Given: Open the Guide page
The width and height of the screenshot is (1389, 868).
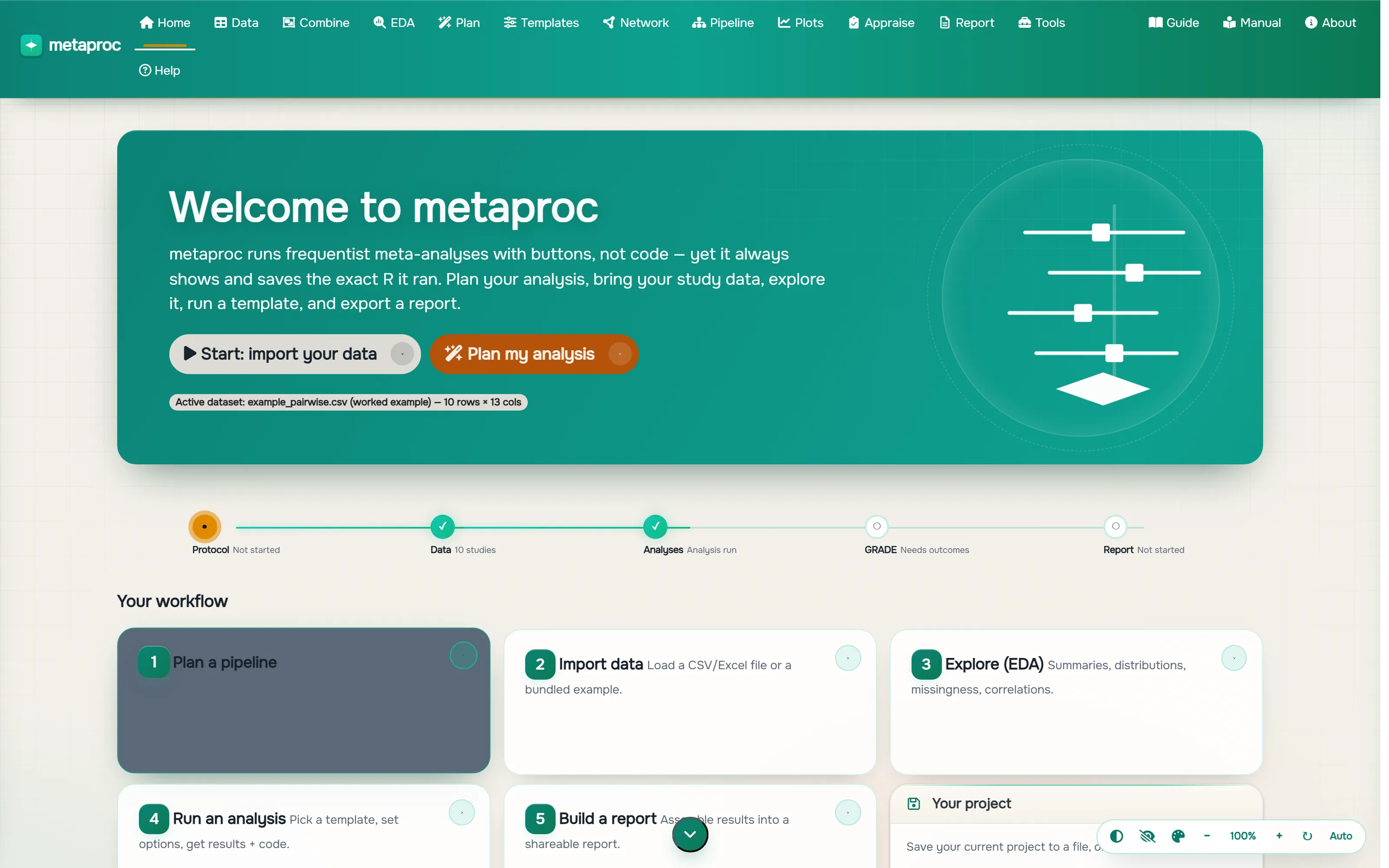Looking at the screenshot, I should pos(1174,23).
